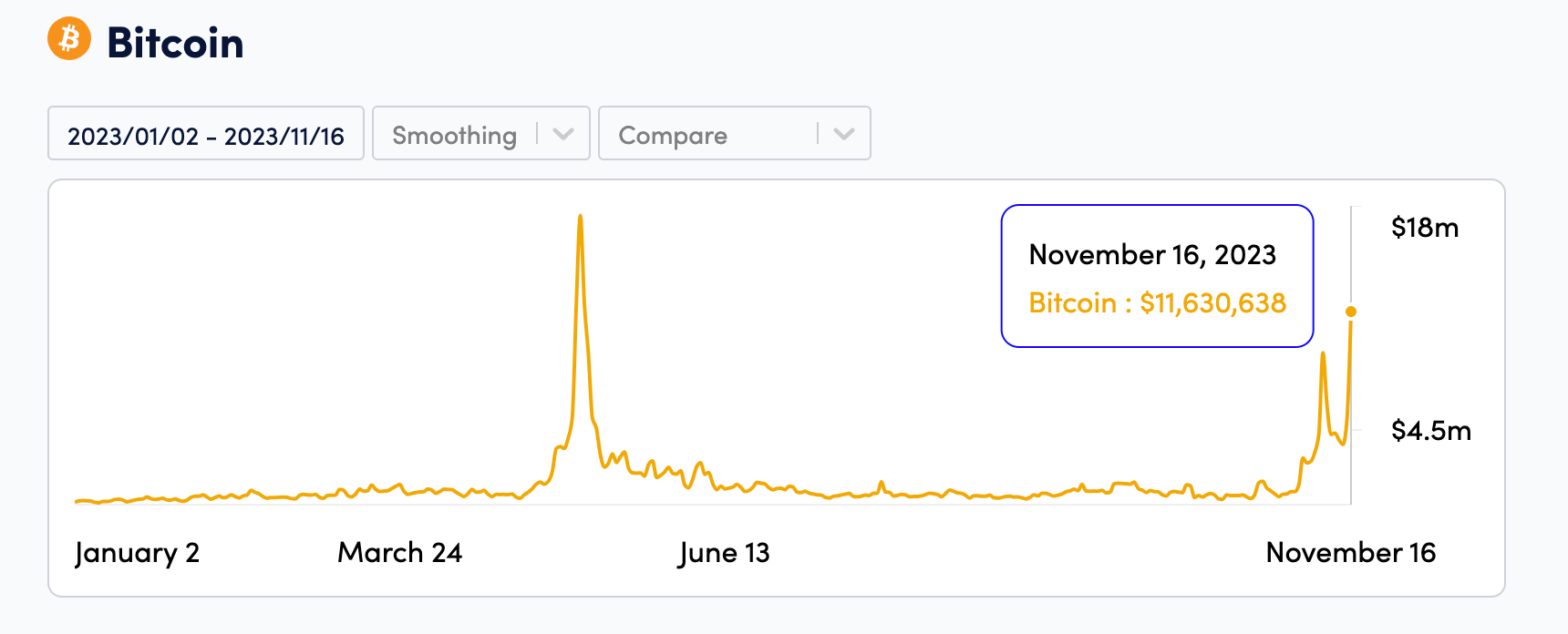
Task: Select the January 2 axis label
Action: coord(138,552)
